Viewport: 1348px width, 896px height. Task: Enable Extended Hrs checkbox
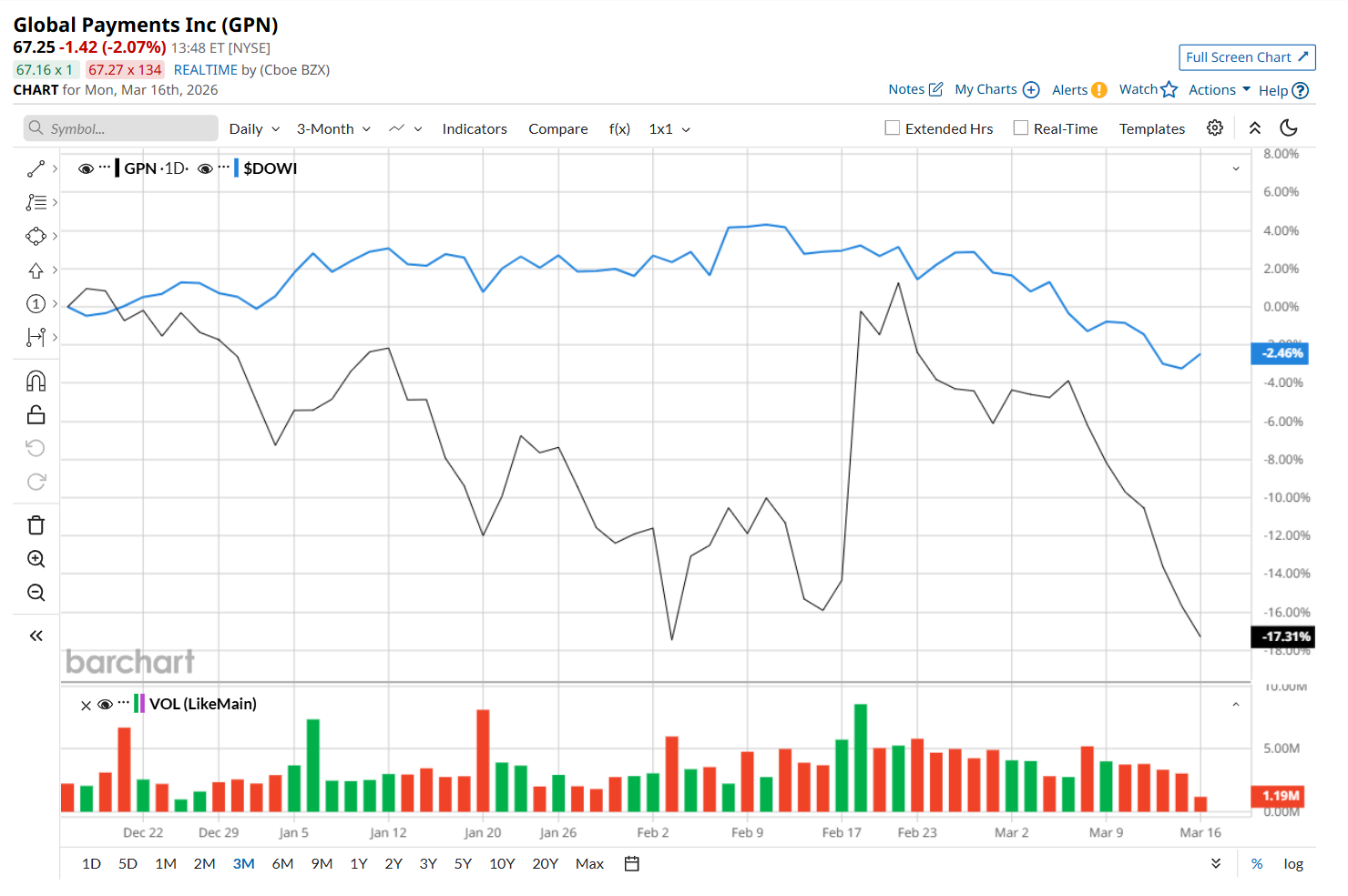pos(893,127)
